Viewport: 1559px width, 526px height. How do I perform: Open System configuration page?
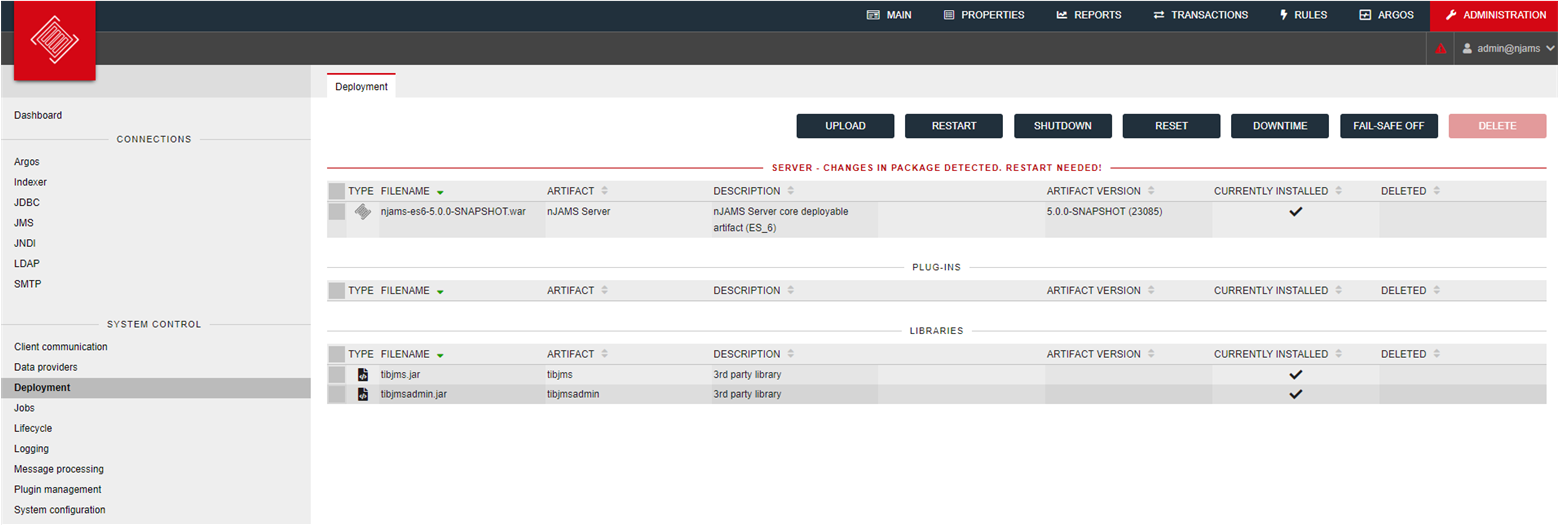[x=60, y=510]
